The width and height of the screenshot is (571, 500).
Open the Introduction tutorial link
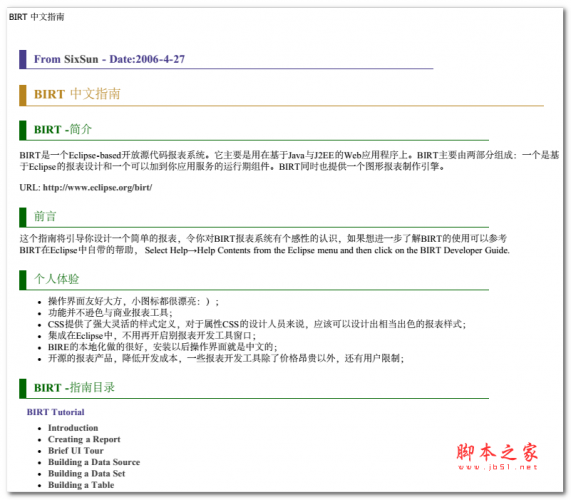point(73,428)
